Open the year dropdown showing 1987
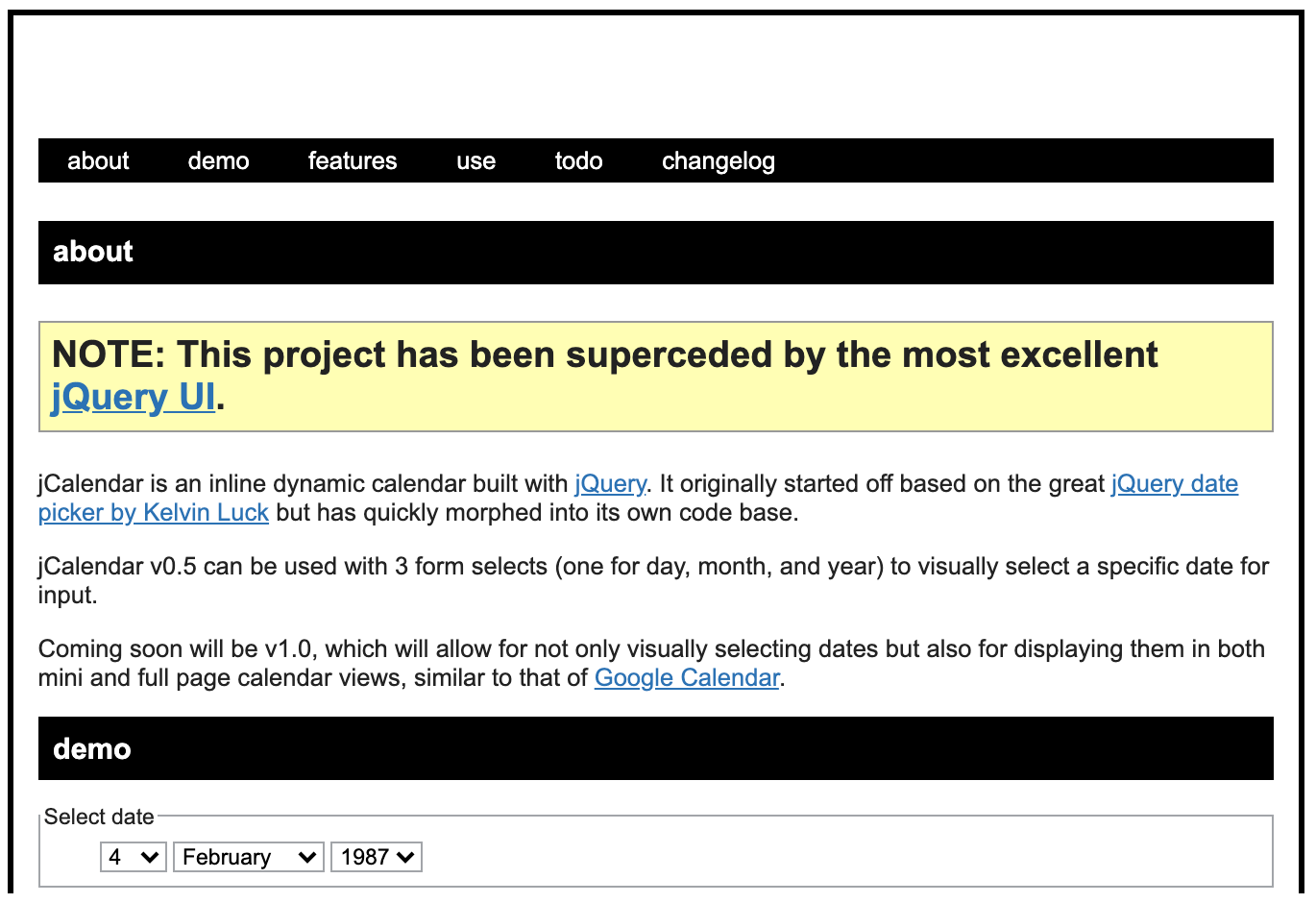1316x903 pixels. 377,857
